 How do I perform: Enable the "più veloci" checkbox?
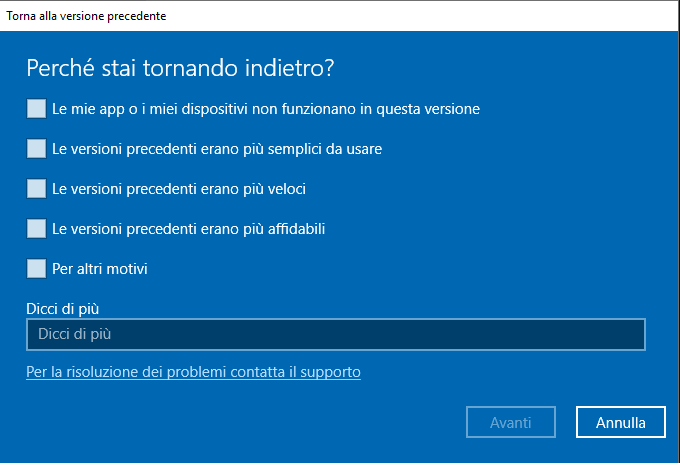coord(36,188)
